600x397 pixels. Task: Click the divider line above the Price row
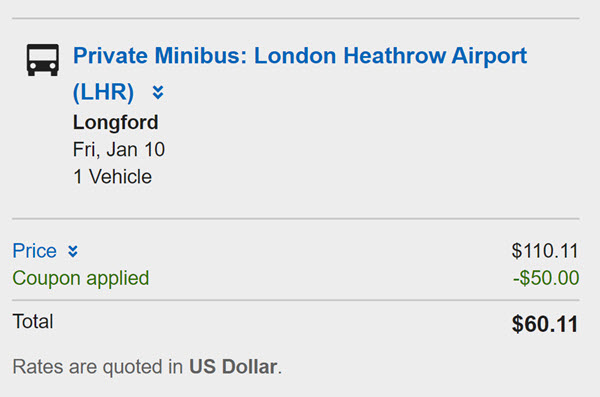(296, 219)
